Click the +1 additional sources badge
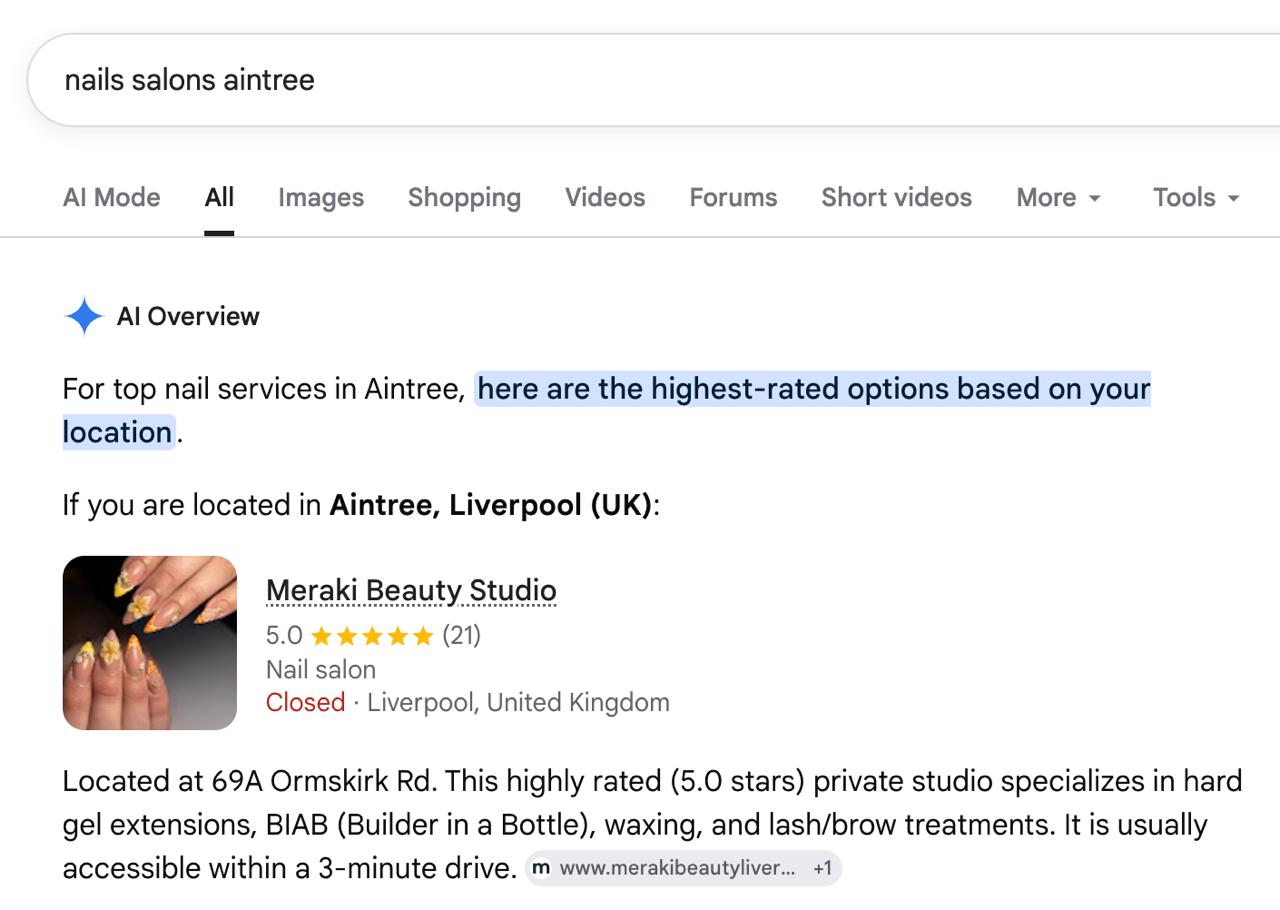Viewport: 1280px width, 910px height. click(x=822, y=868)
